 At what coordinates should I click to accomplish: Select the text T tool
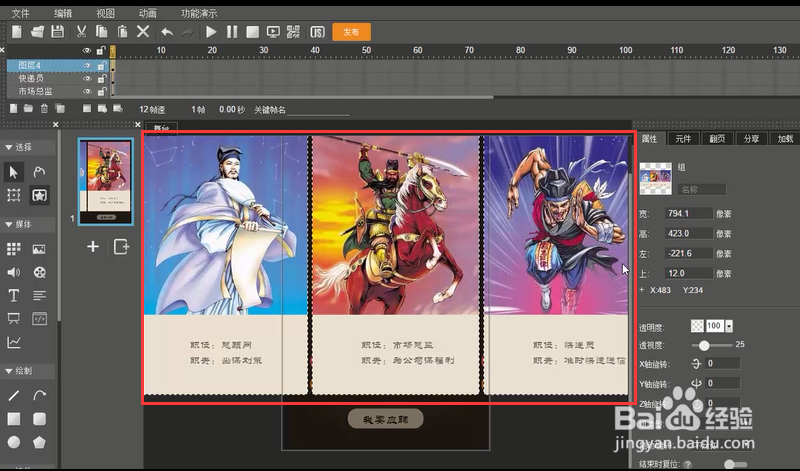click(14, 295)
